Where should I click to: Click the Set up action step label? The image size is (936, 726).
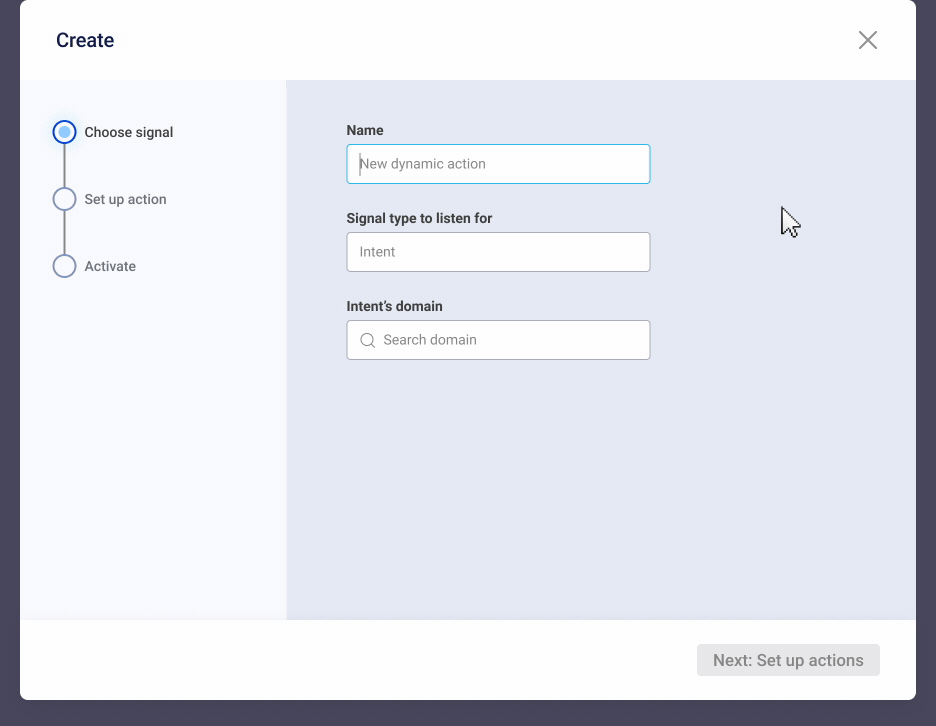click(x=125, y=199)
